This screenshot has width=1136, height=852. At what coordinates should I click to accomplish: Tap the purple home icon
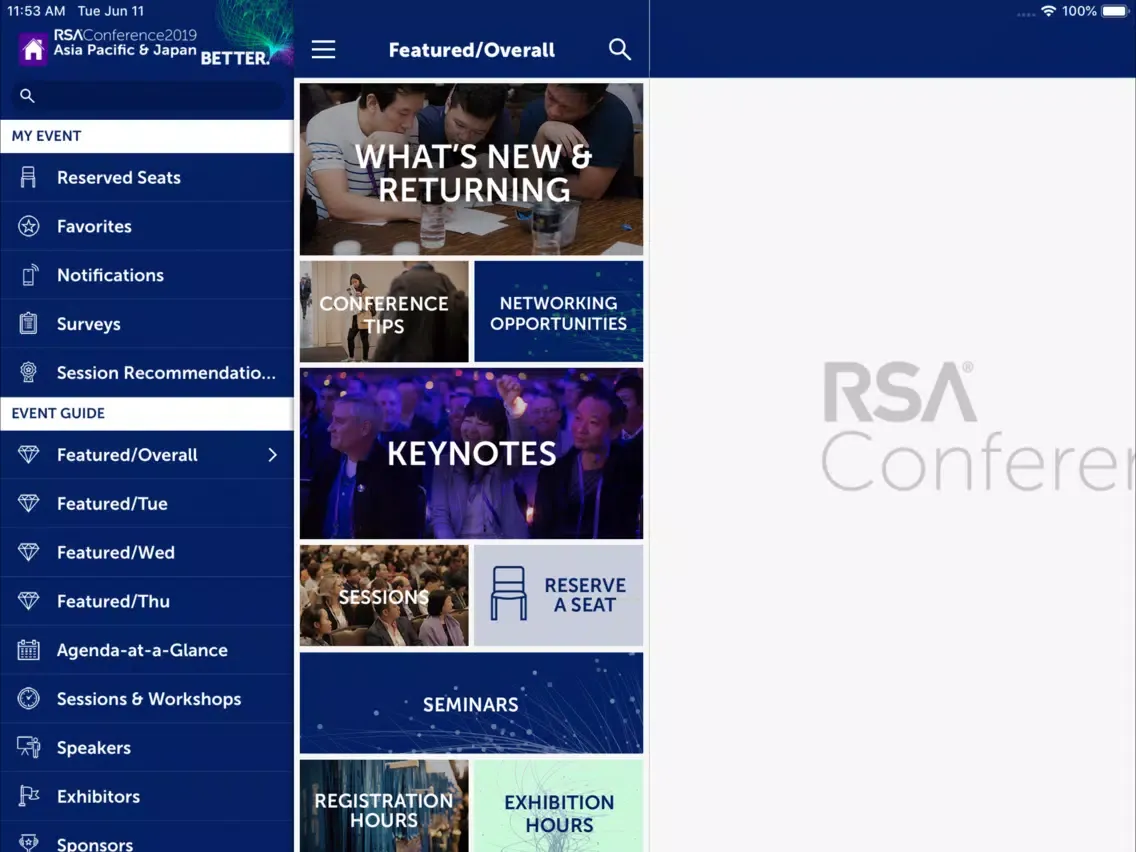pyautogui.click(x=33, y=49)
